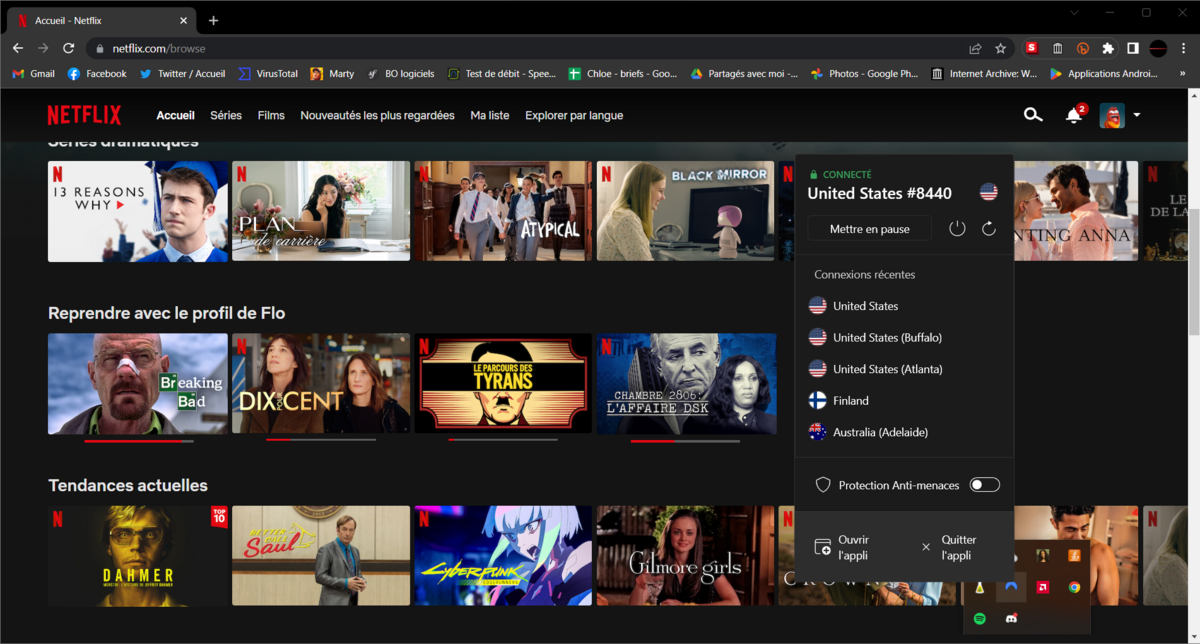Open the Gilmore Girls thumbnail

point(686,555)
